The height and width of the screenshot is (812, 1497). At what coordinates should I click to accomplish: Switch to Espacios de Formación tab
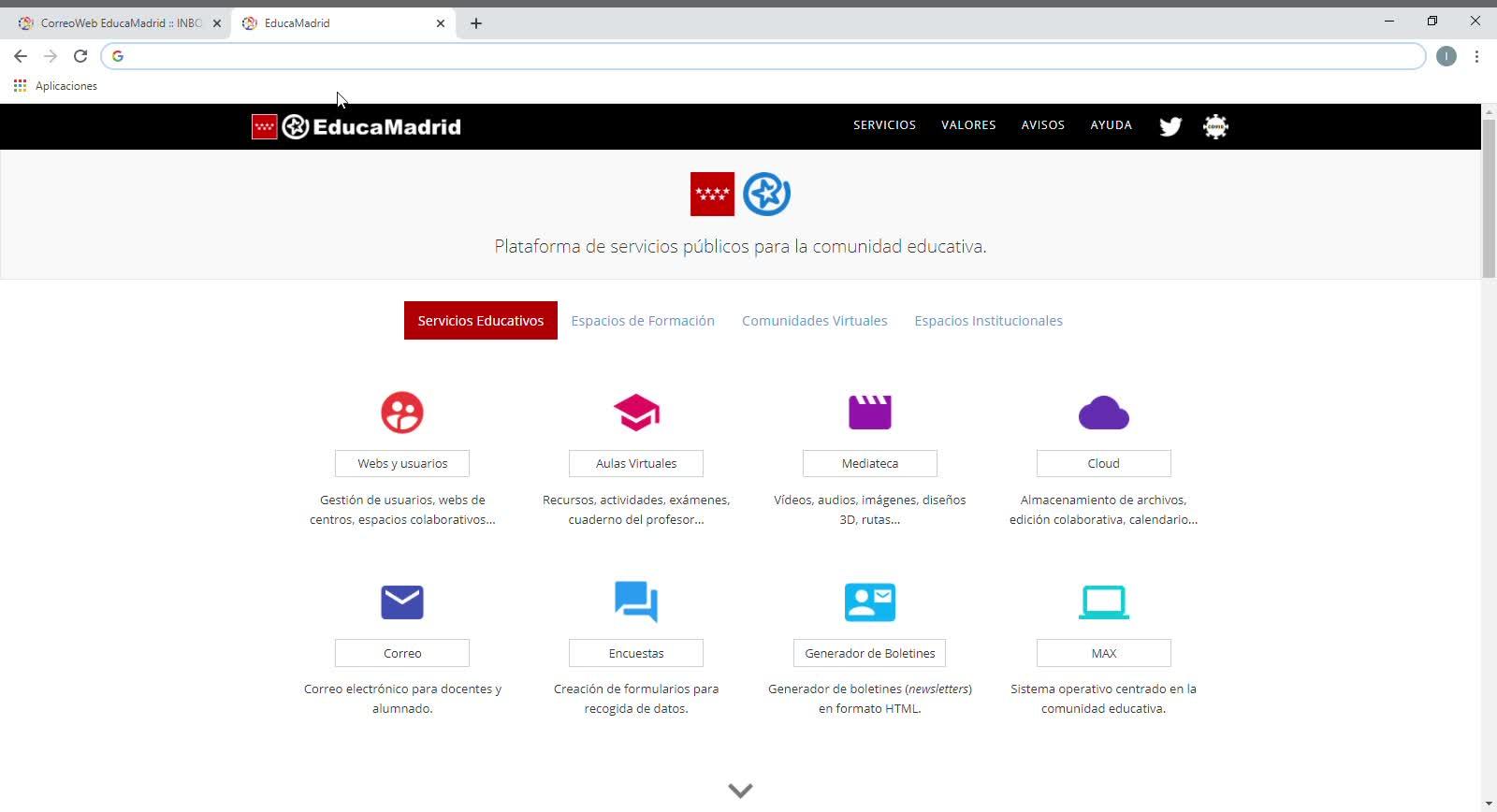[x=643, y=321]
